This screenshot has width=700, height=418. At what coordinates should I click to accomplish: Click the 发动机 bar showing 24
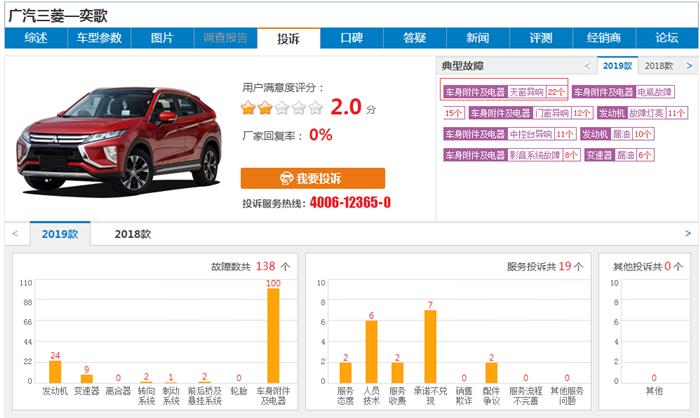pyautogui.click(x=55, y=372)
